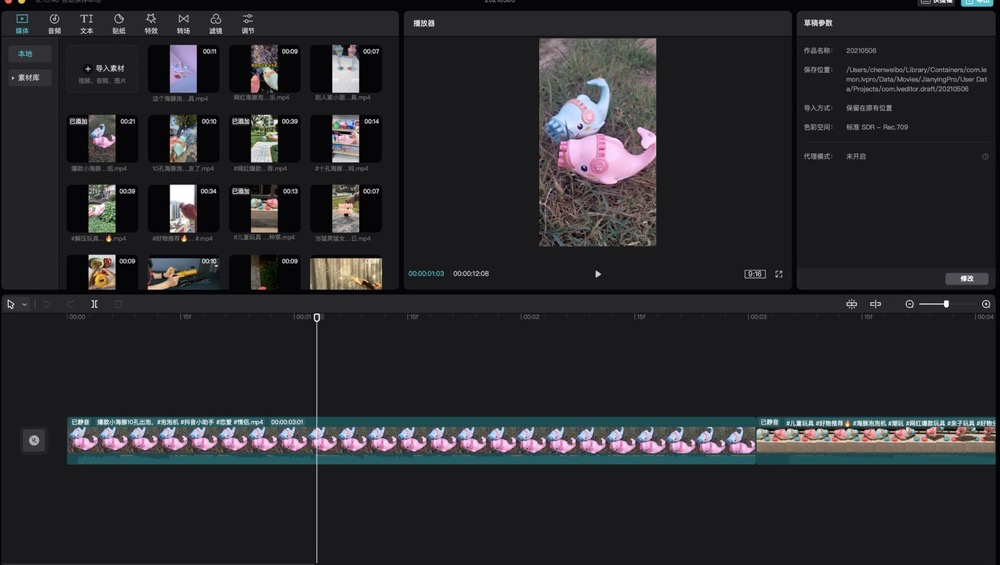Viewport: 1000px width, 565px height.
Task: Click the current timecode 00:00:01:03
Action: pos(426,274)
